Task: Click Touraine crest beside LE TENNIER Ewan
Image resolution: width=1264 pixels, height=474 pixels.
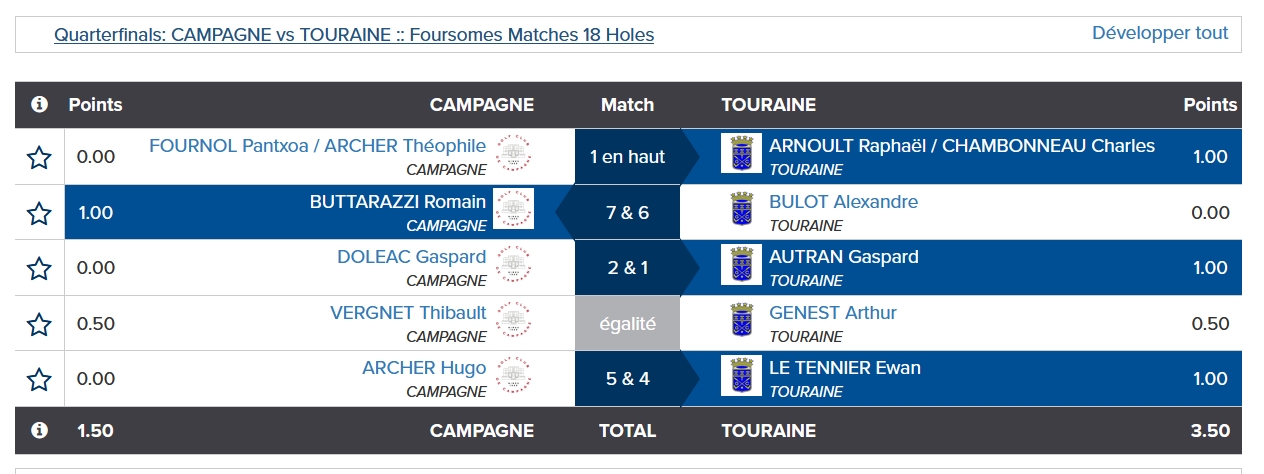Action: pyautogui.click(x=741, y=375)
